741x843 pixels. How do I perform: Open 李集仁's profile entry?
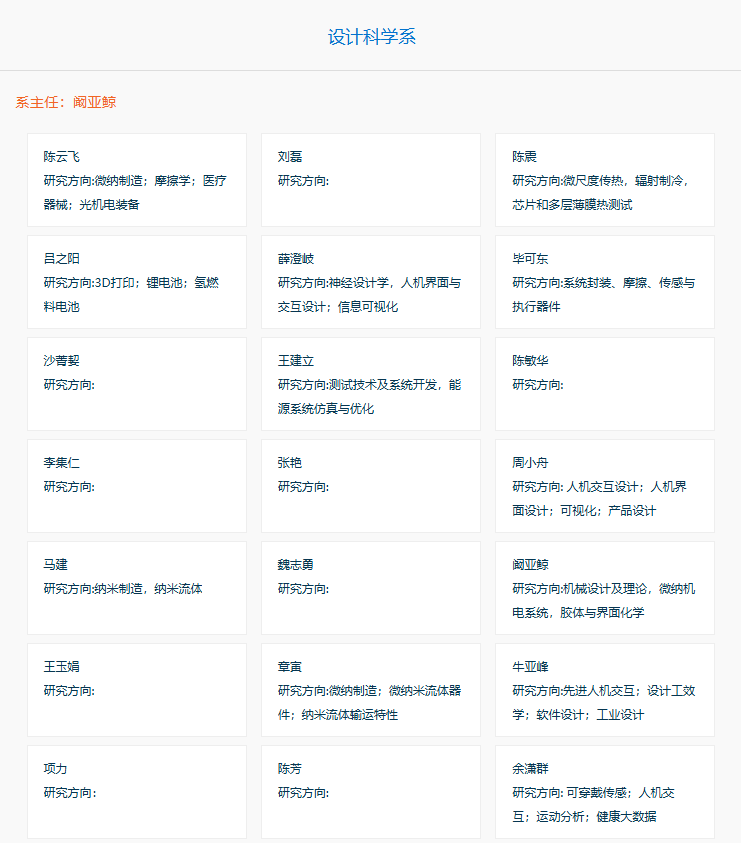137,486
